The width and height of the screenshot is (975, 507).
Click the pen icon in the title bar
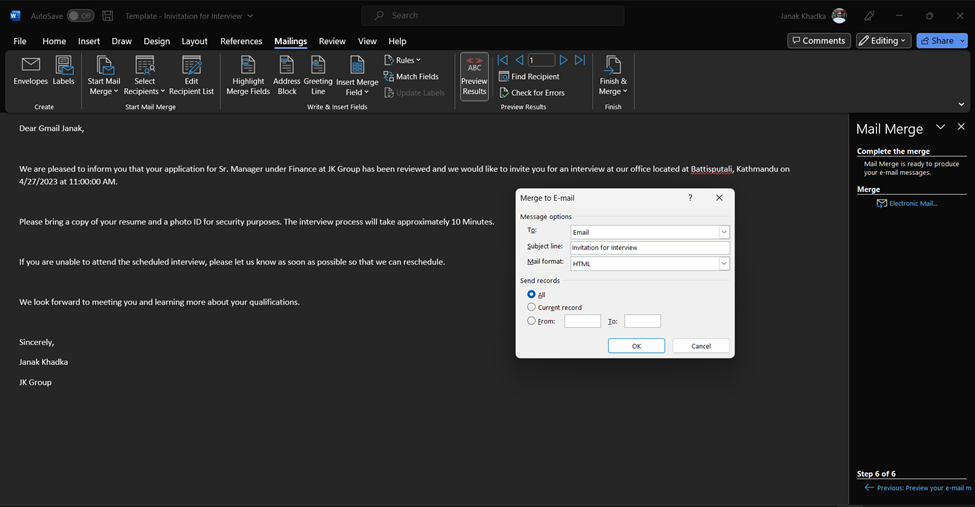point(869,16)
